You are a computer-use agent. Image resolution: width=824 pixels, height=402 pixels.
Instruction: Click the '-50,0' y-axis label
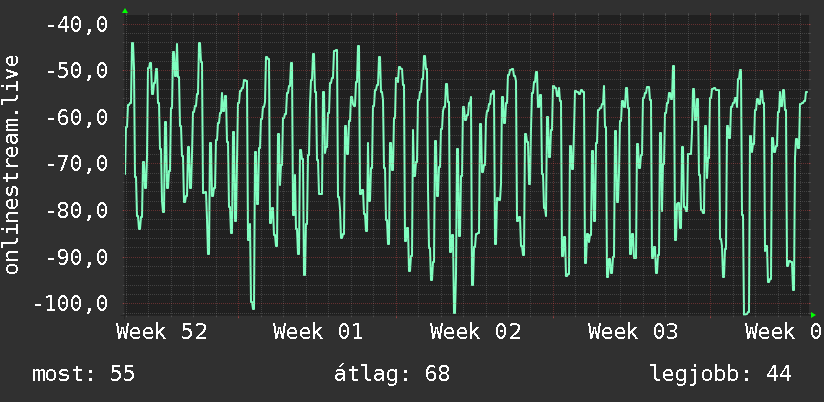tap(77, 71)
